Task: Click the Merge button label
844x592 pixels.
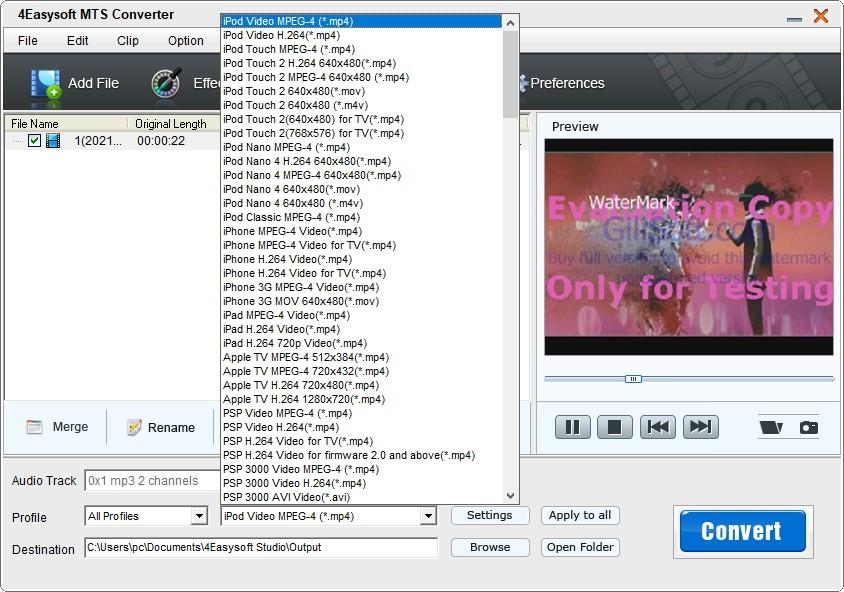Action: [x=71, y=427]
